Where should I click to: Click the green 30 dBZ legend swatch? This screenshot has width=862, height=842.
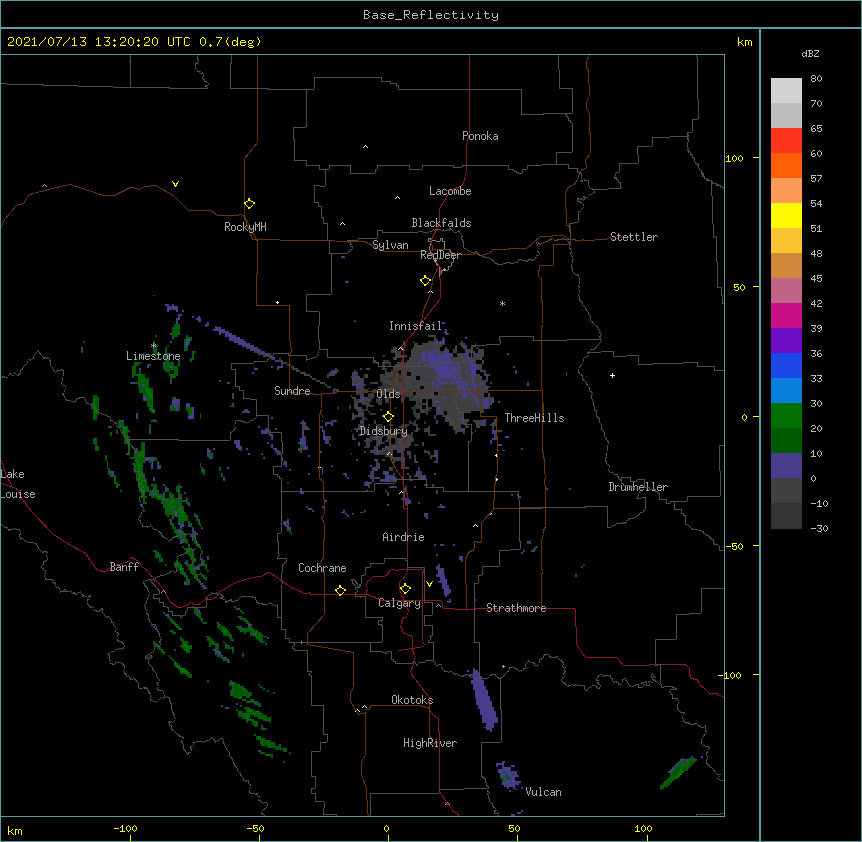pyautogui.click(x=786, y=416)
